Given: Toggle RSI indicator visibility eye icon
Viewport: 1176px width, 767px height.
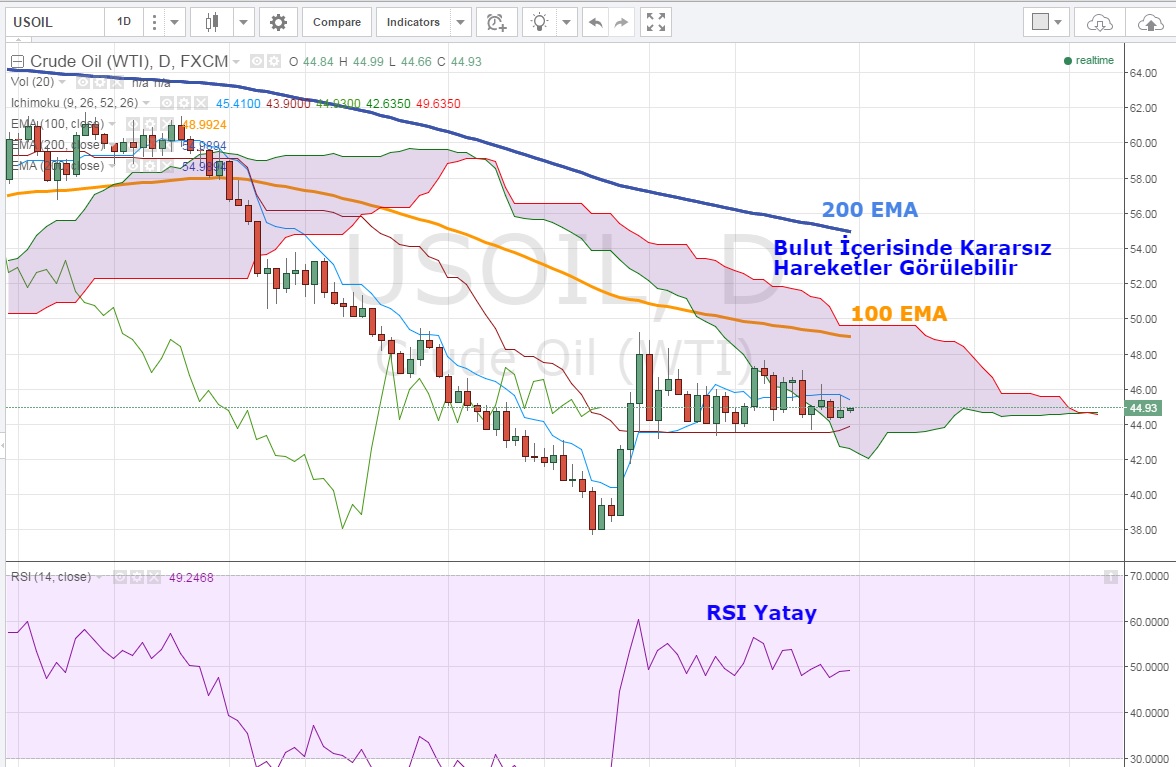Looking at the screenshot, I should [119, 577].
